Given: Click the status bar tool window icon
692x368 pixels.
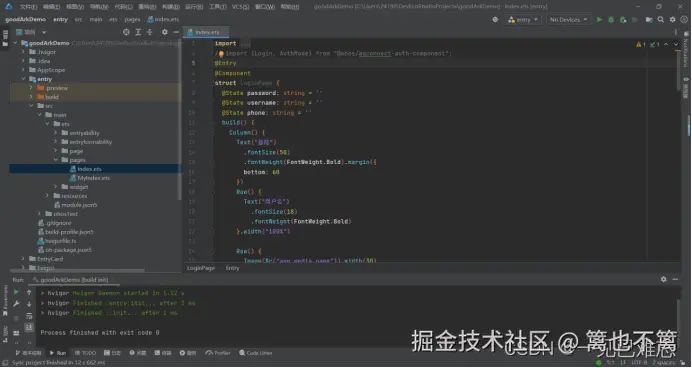Looking at the screenshot, I should tap(4, 363).
